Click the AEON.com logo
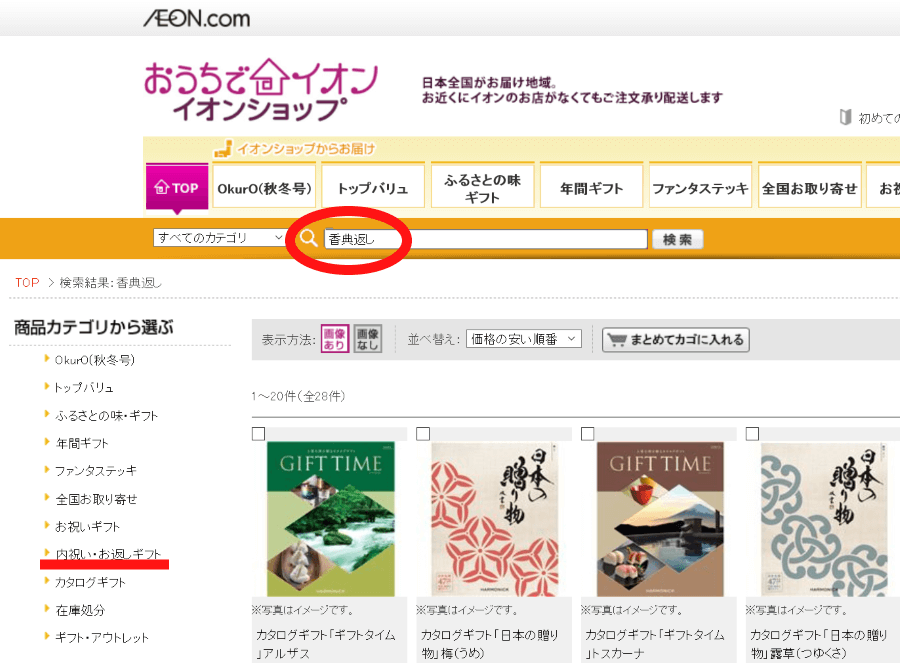This screenshot has height=663, width=900. click(x=197, y=18)
